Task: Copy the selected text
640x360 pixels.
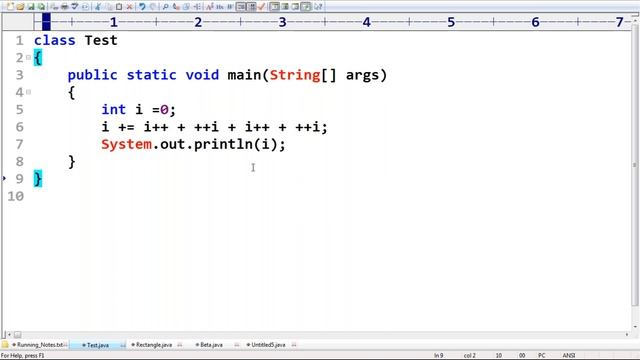Action: pos(108,7)
